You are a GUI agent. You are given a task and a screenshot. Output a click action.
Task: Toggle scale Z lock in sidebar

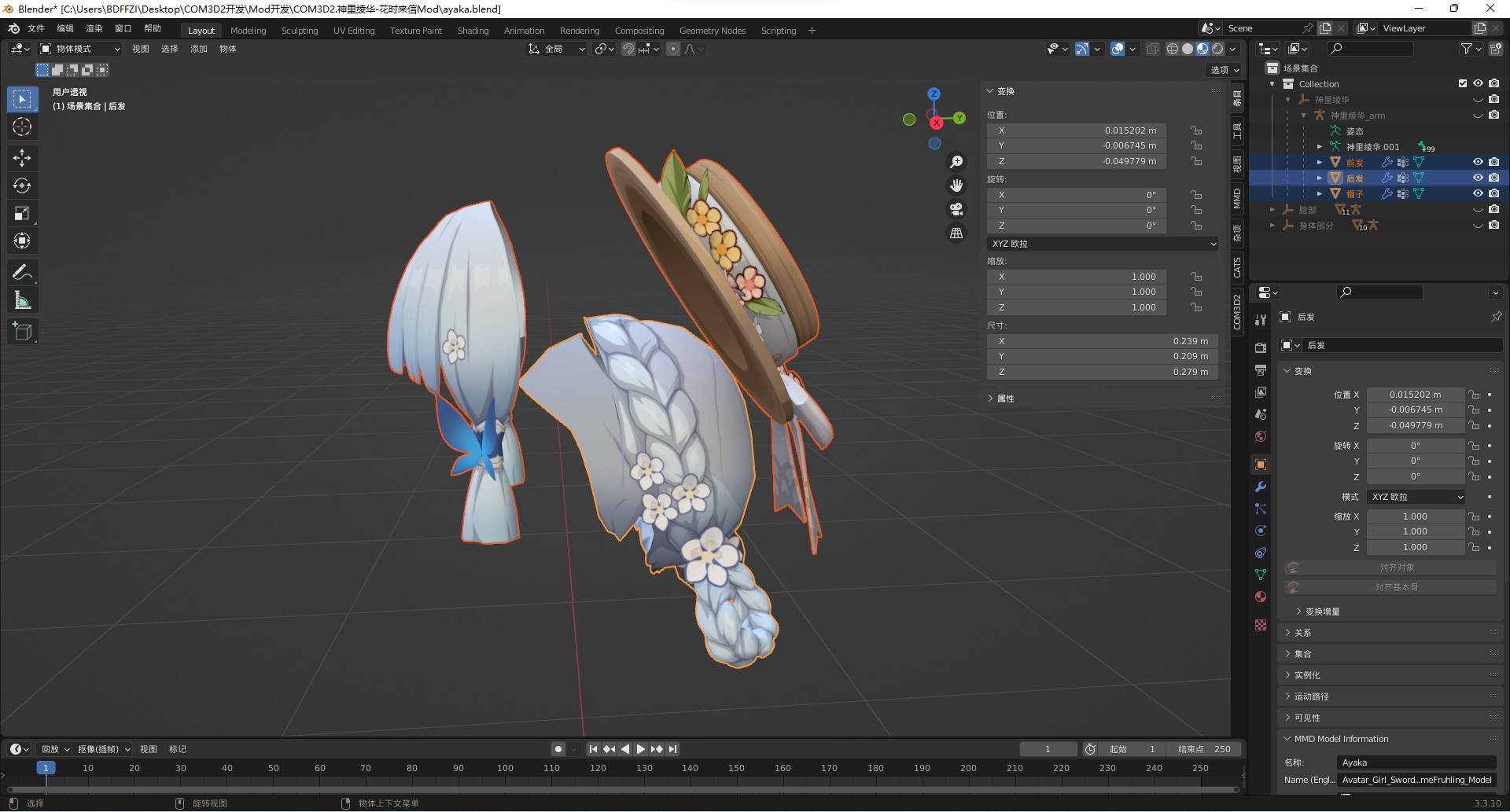click(1196, 307)
